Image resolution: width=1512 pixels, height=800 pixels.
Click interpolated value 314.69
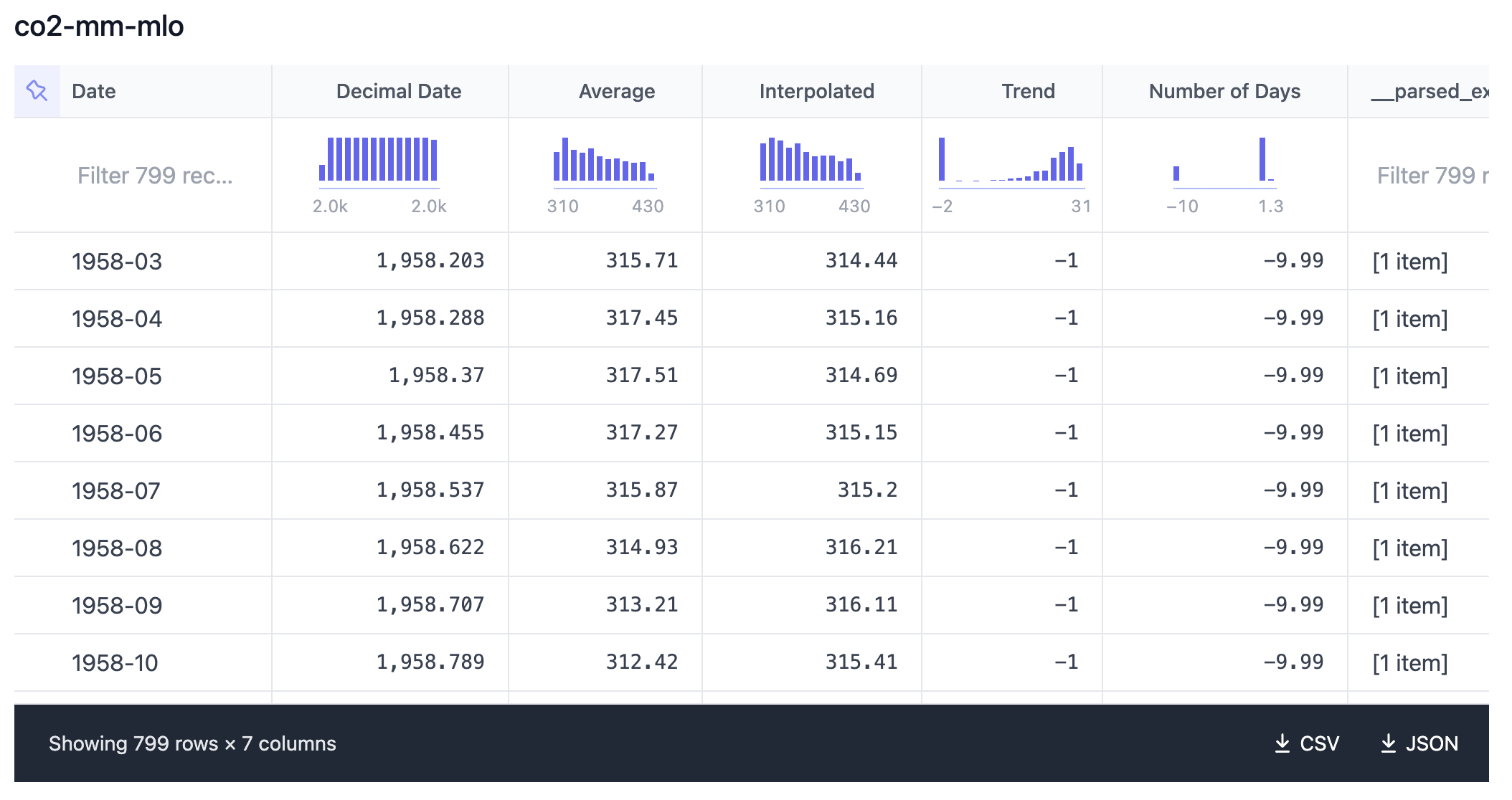click(861, 375)
